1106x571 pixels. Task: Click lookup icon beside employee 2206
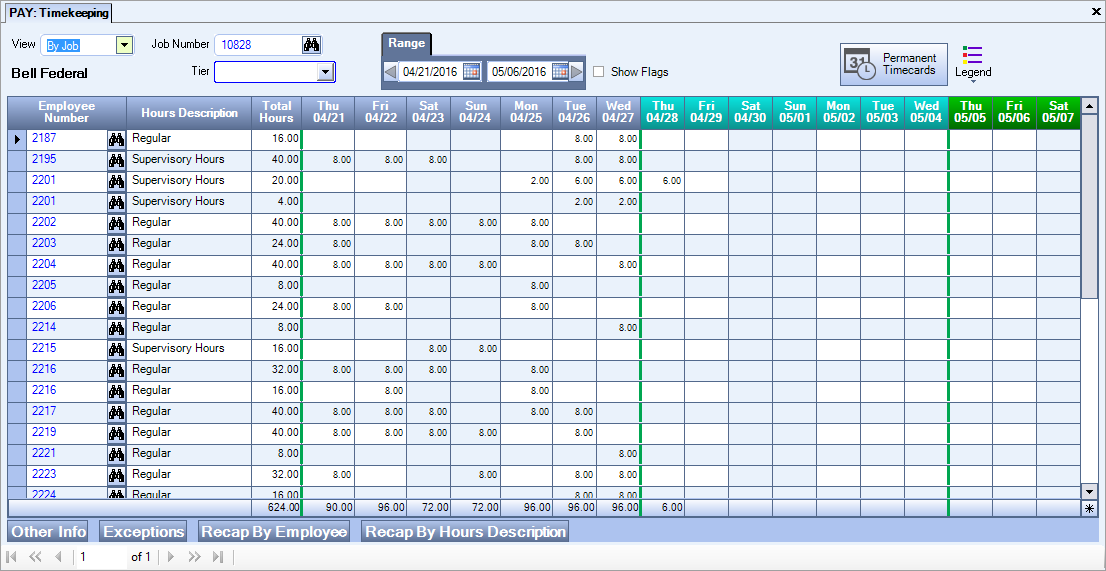pos(116,307)
